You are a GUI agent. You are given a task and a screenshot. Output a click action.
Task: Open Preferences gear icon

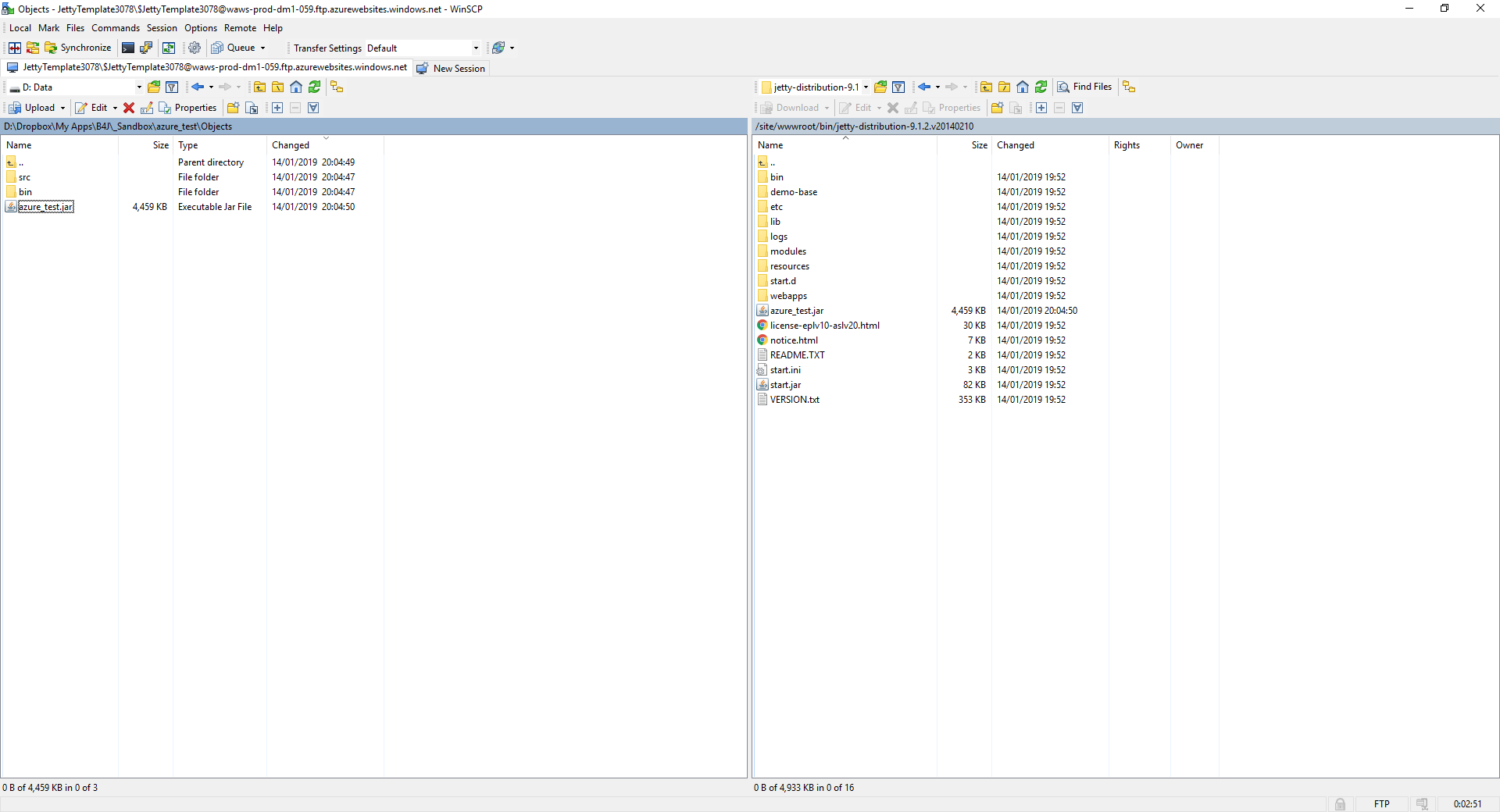point(195,48)
